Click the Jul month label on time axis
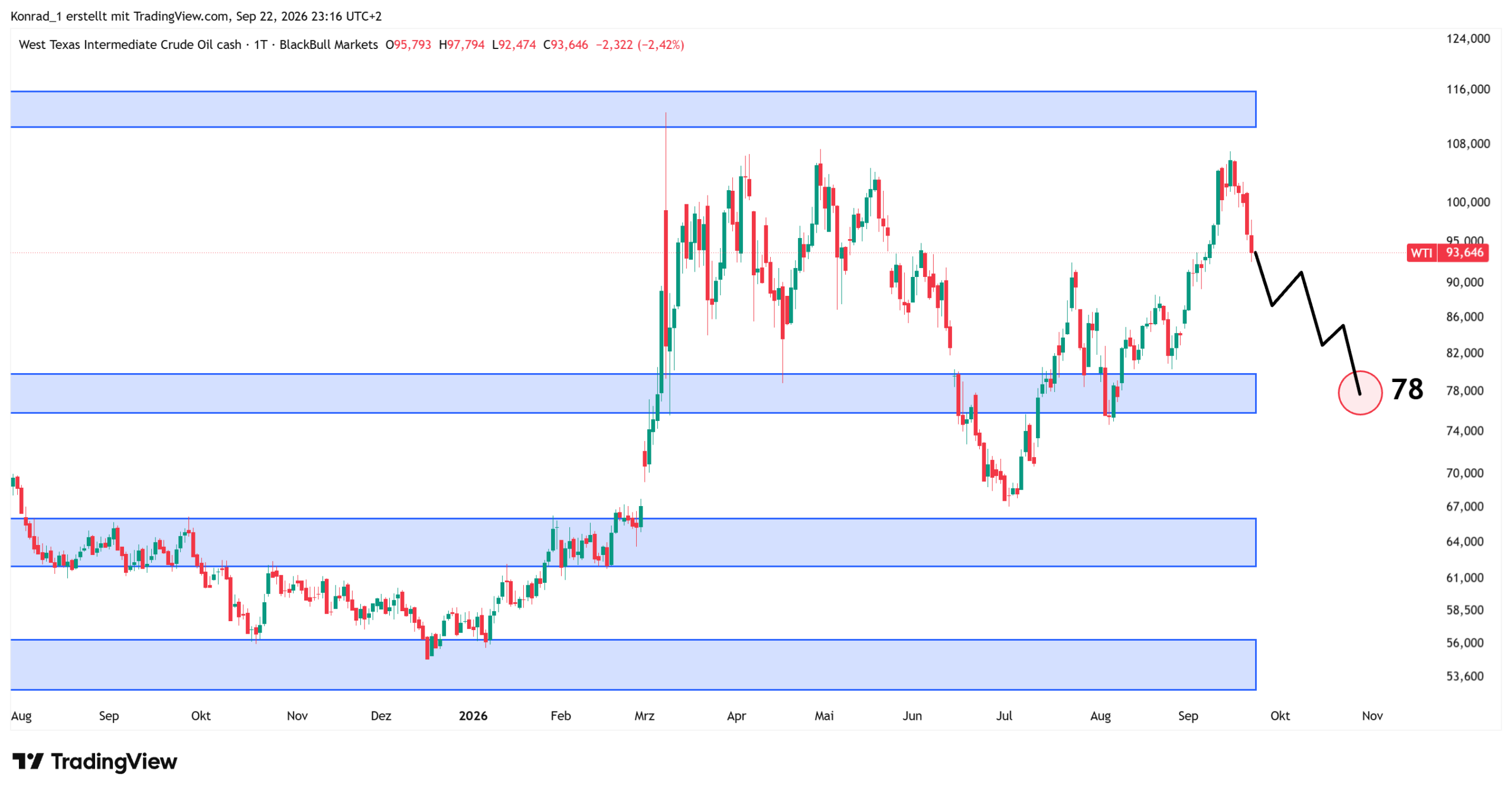The width and height of the screenshot is (1512, 793). (1004, 716)
